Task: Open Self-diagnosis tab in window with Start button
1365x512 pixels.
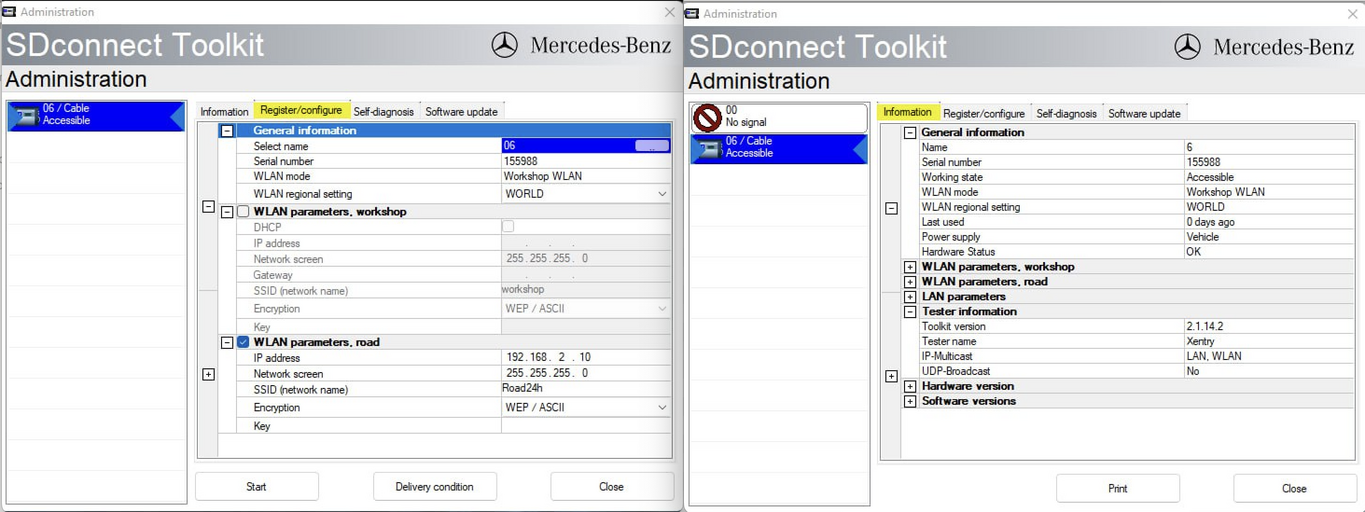Action: click(384, 111)
